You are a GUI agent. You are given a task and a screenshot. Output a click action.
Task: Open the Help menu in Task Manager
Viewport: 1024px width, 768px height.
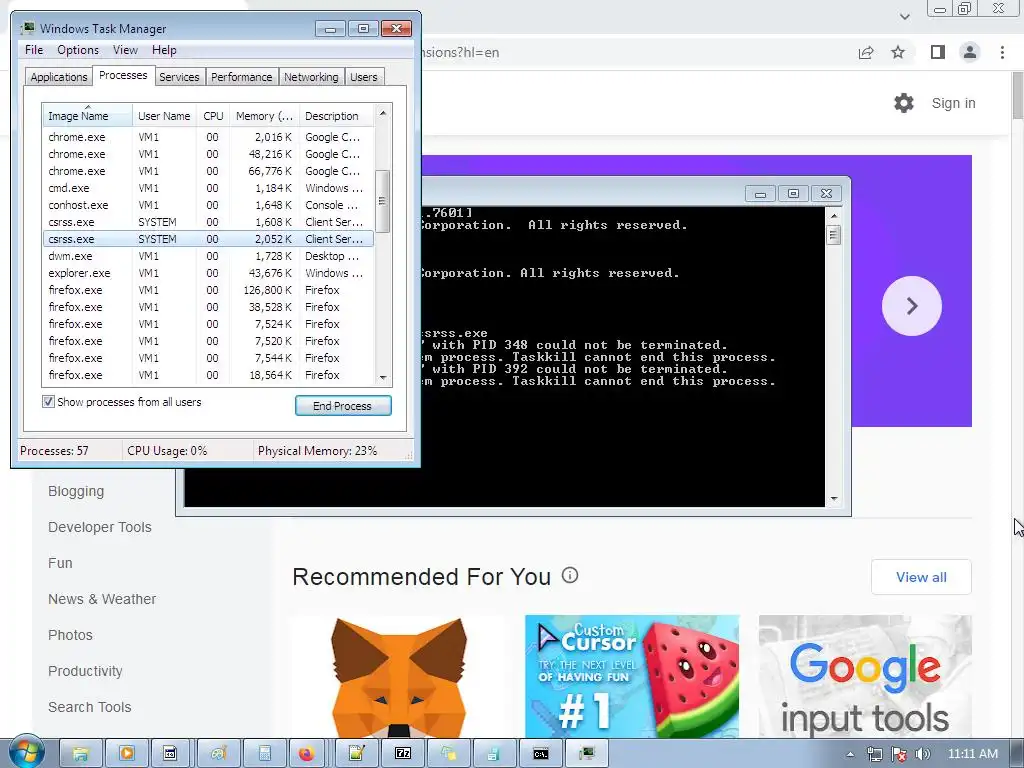(x=164, y=50)
